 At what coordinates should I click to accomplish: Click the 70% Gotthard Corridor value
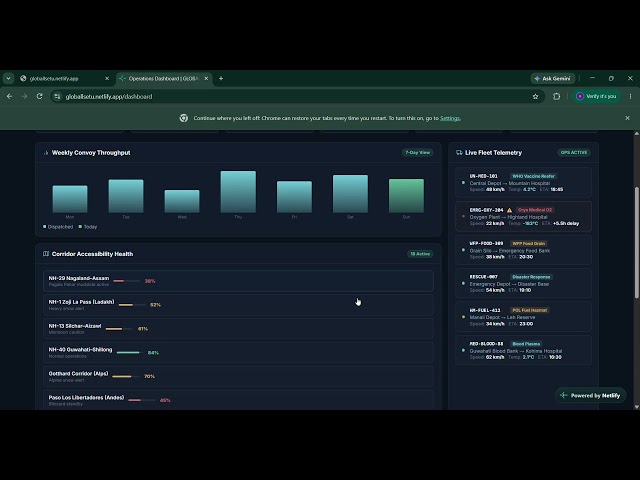149,376
